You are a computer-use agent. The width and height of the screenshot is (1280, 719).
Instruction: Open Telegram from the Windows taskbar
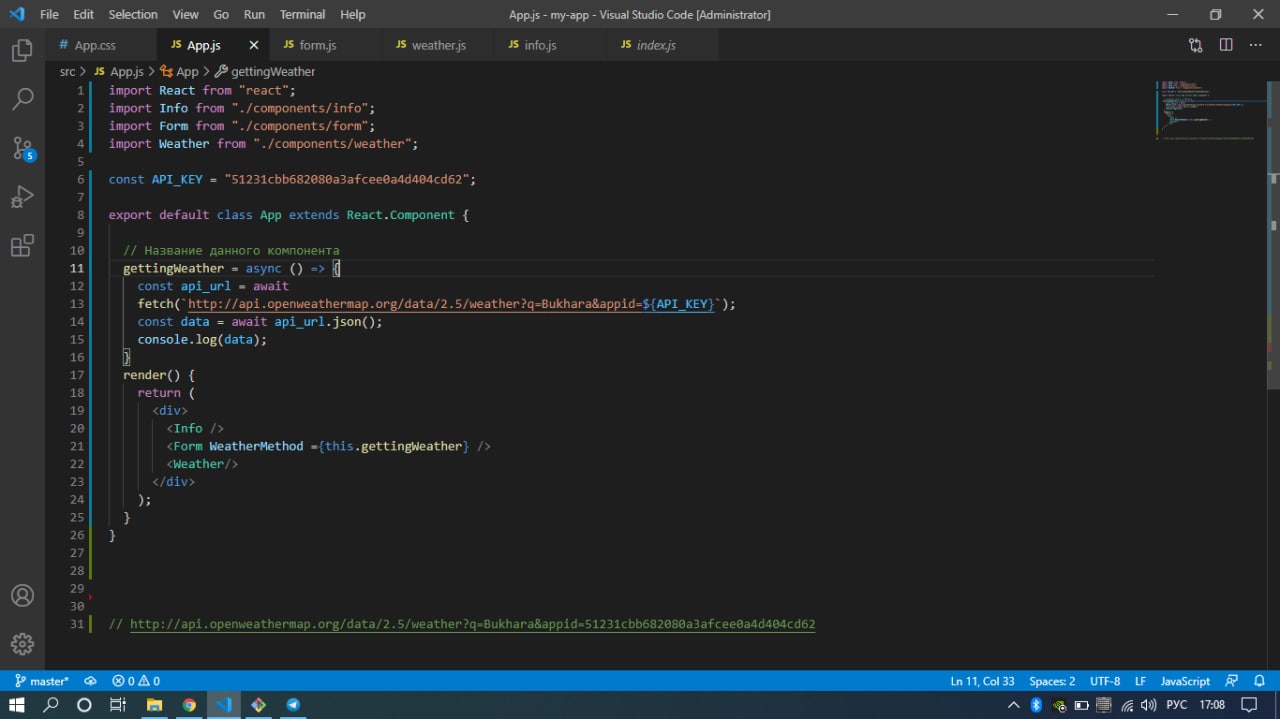tap(293, 704)
